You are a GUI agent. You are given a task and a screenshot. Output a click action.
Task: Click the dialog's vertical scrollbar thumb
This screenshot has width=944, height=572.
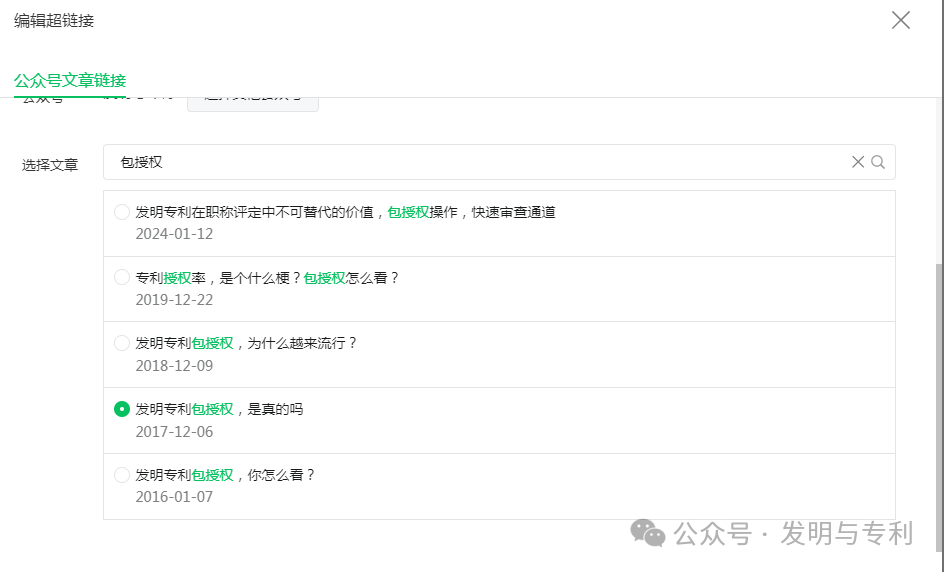[x=940, y=409]
